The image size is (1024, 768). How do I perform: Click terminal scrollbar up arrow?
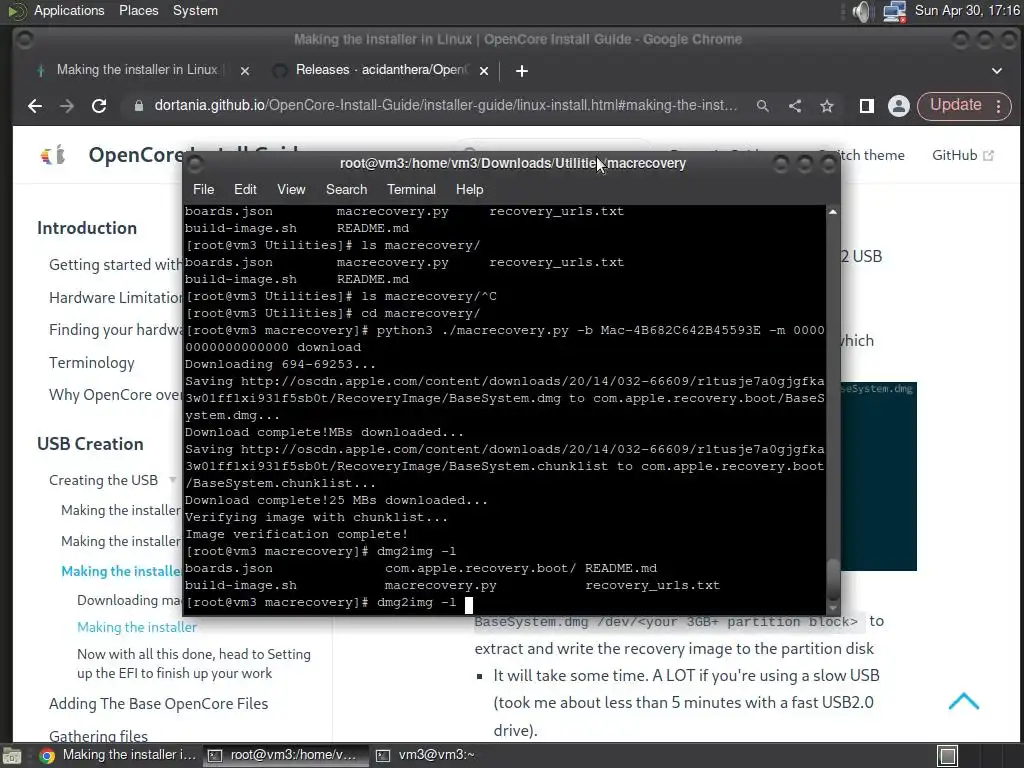pos(833,212)
